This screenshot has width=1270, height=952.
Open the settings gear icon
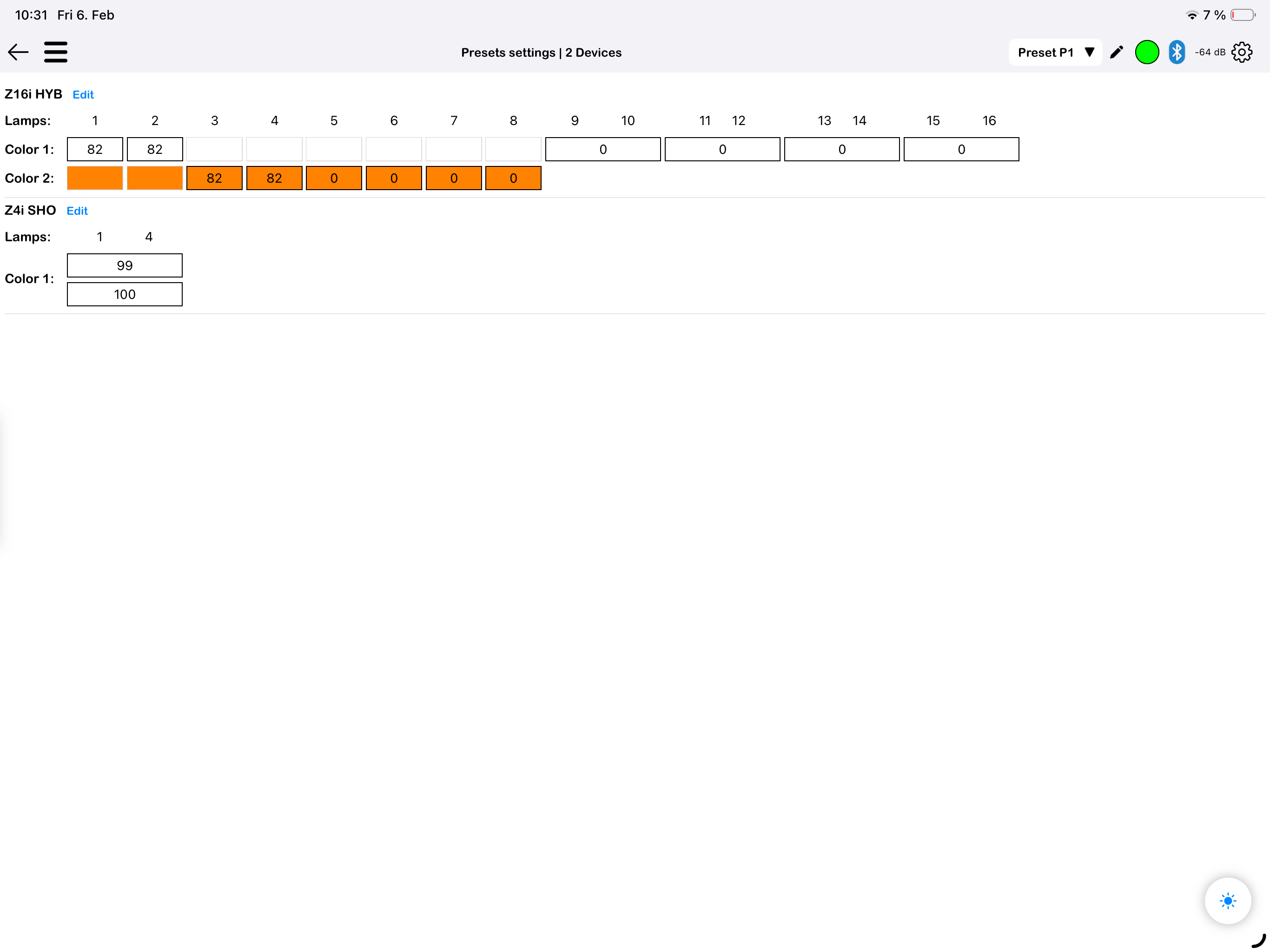coord(1241,52)
